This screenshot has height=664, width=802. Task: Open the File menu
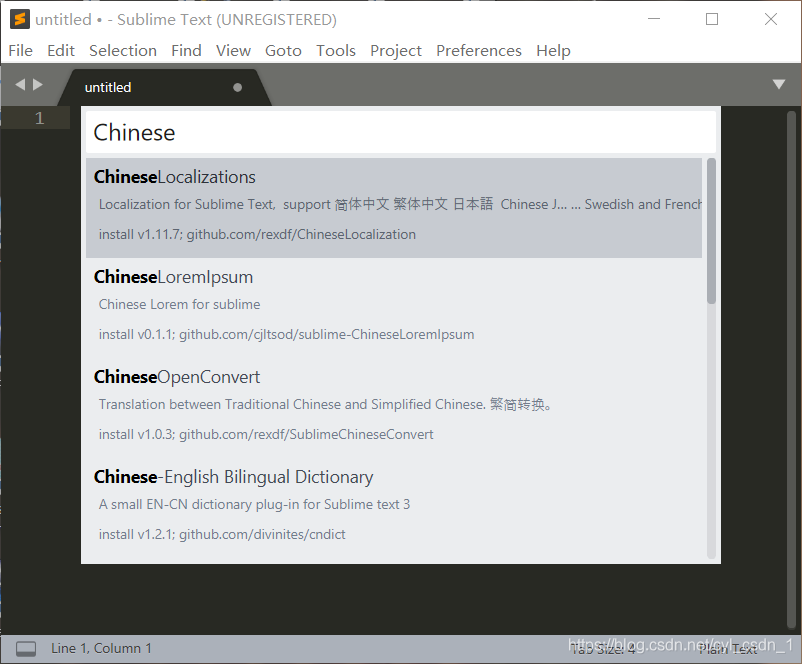[20, 51]
